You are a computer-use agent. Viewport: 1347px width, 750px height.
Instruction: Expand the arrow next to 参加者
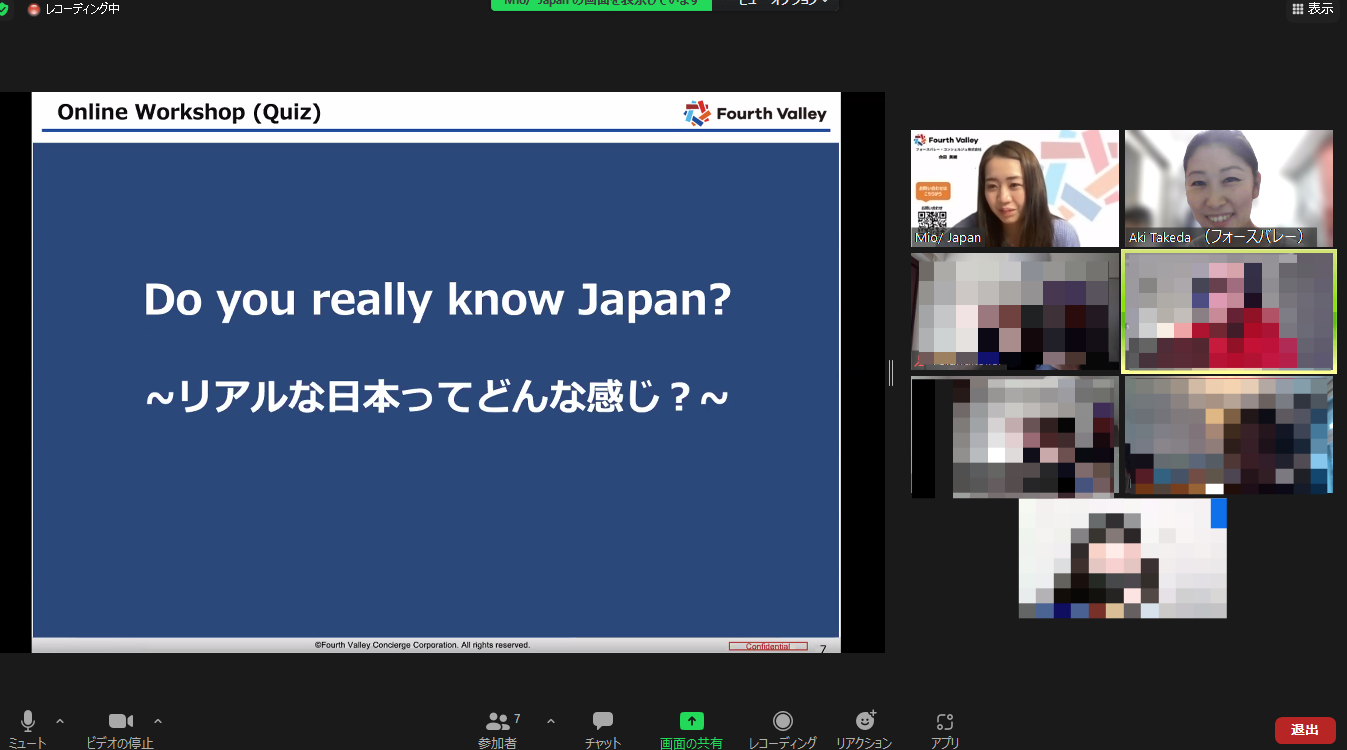[551, 721]
